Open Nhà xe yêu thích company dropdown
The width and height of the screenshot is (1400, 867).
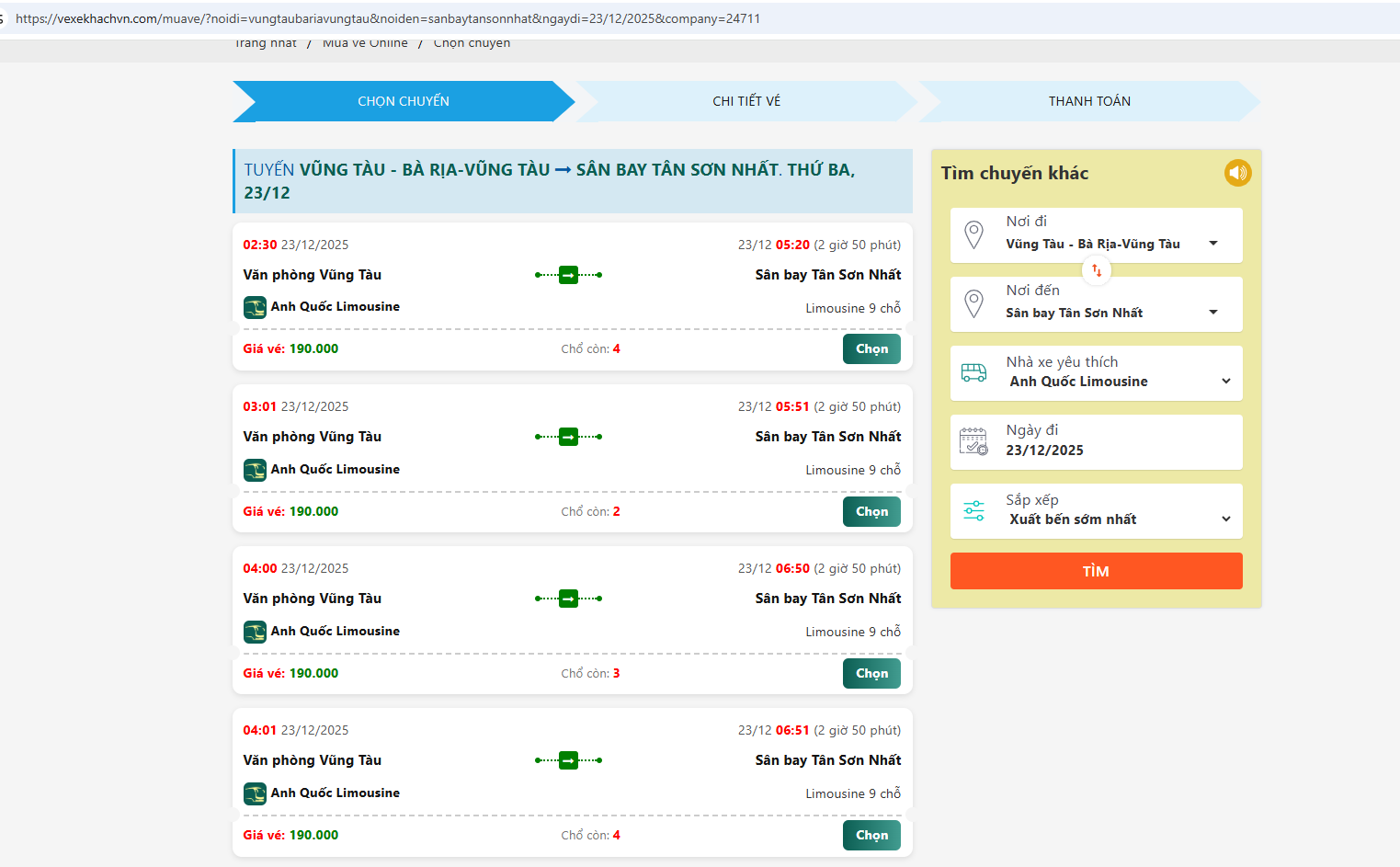tap(1225, 382)
